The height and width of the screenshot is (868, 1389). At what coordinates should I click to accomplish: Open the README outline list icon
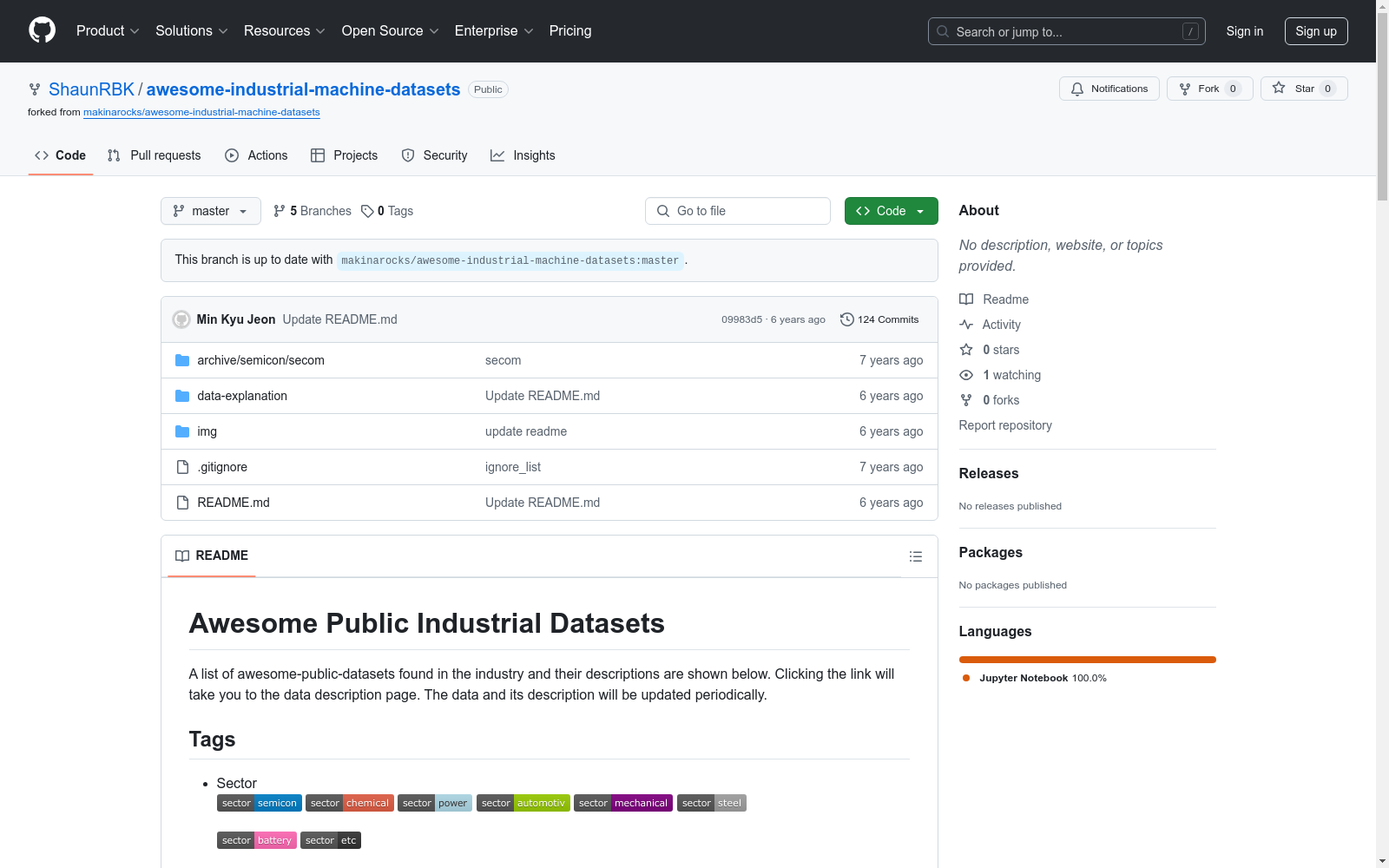(x=916, y=556)
